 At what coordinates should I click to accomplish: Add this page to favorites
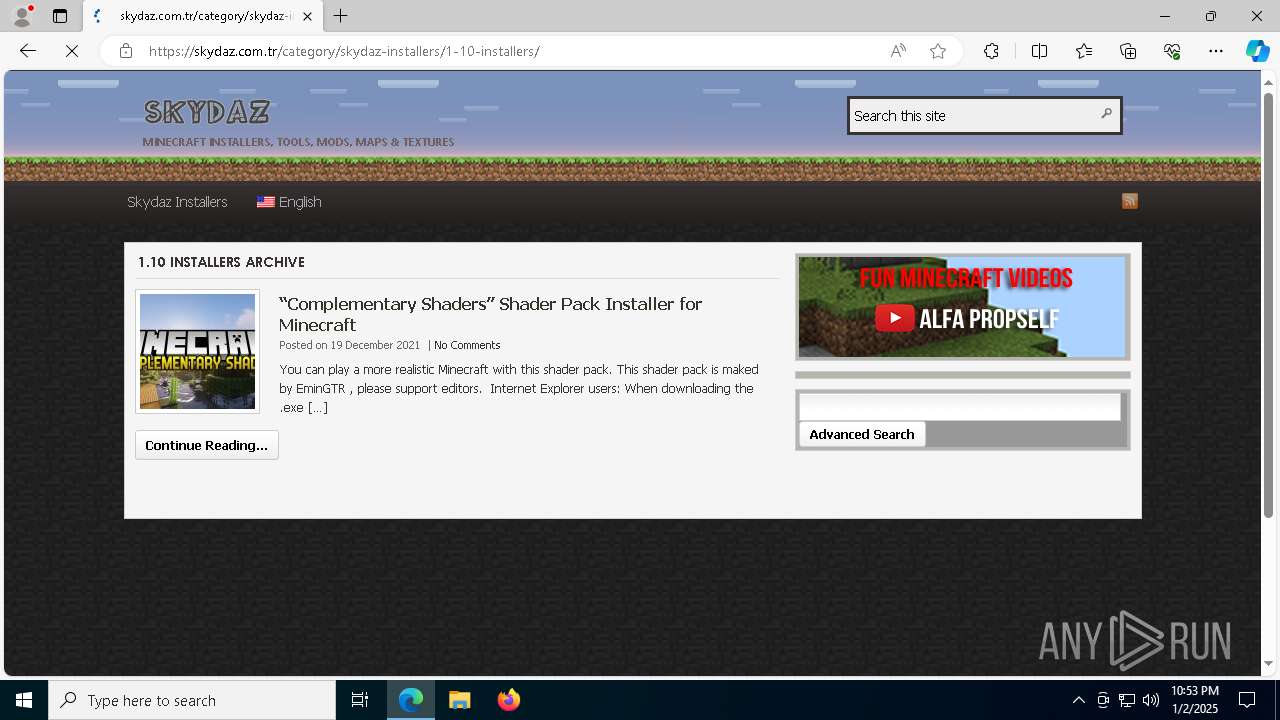pyautogui.click(x=938, y=51)
